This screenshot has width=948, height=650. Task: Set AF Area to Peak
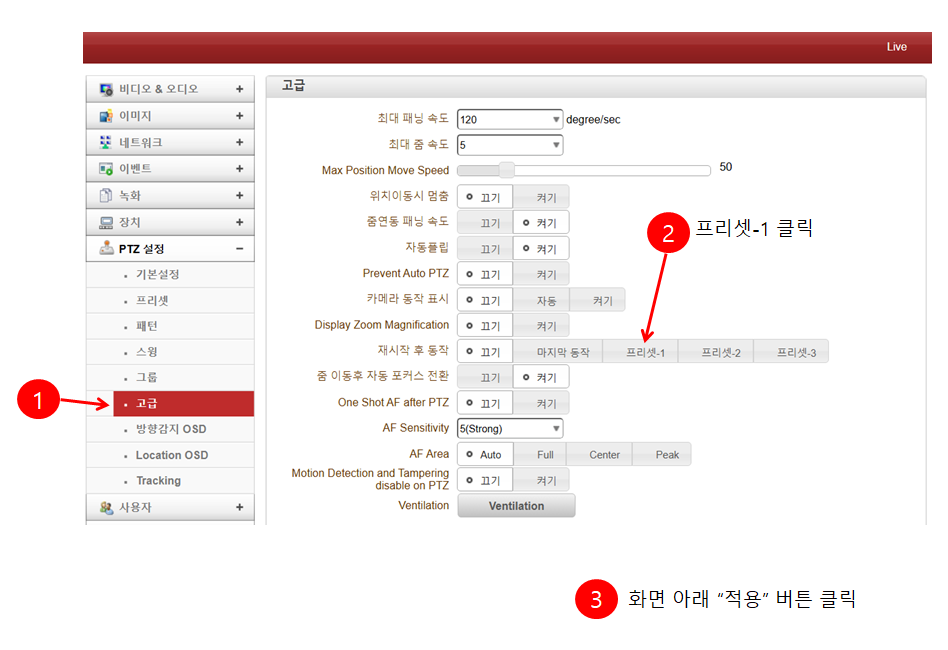662,454
